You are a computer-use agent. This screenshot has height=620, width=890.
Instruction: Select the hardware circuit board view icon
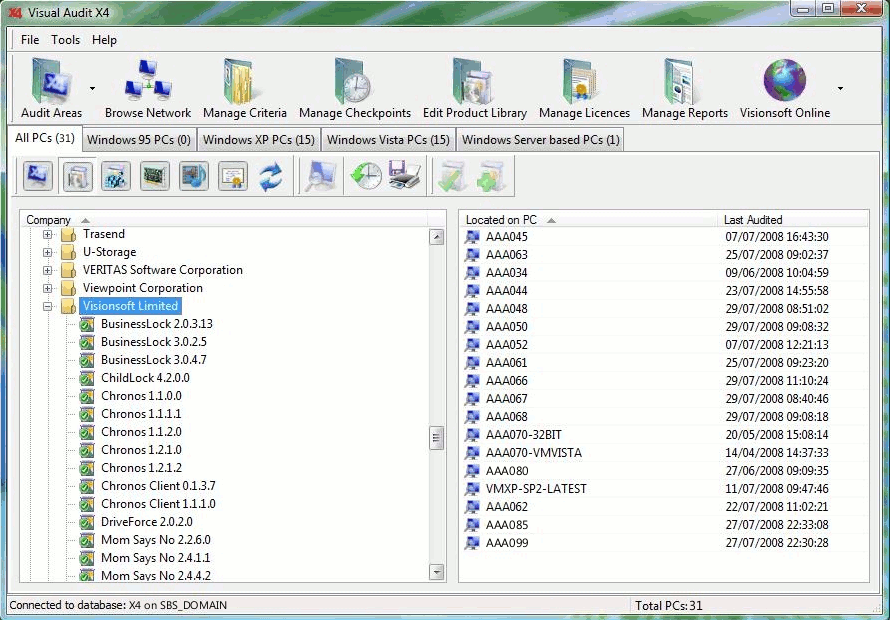click(154, 176)
